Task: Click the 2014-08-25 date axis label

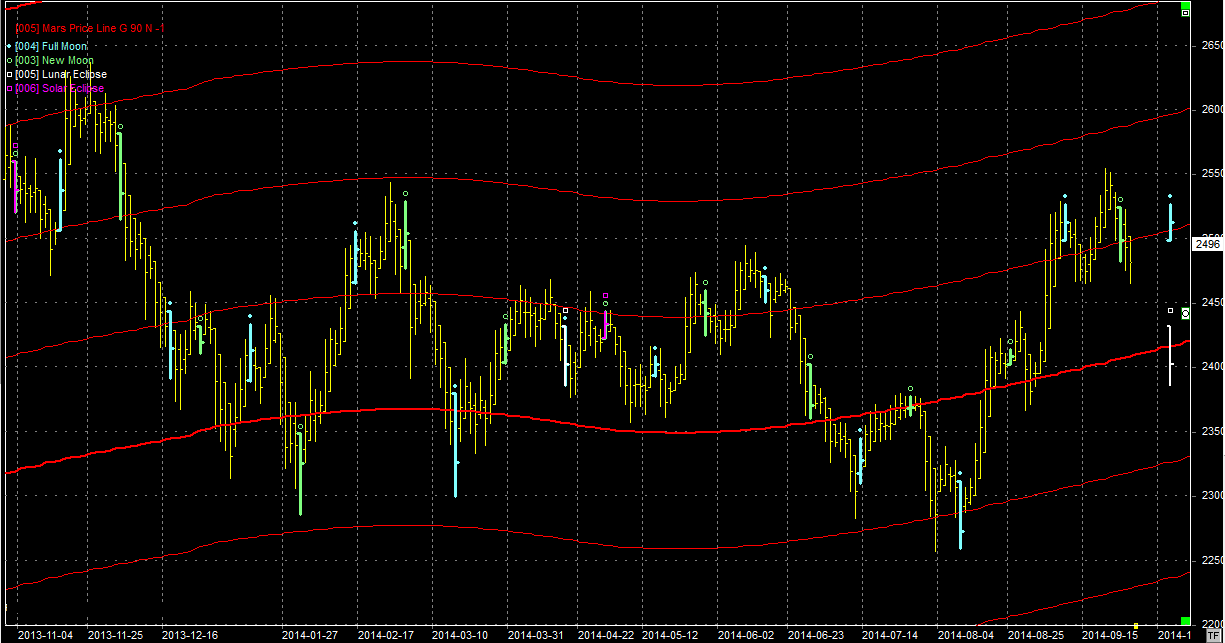Action: 1036,635
